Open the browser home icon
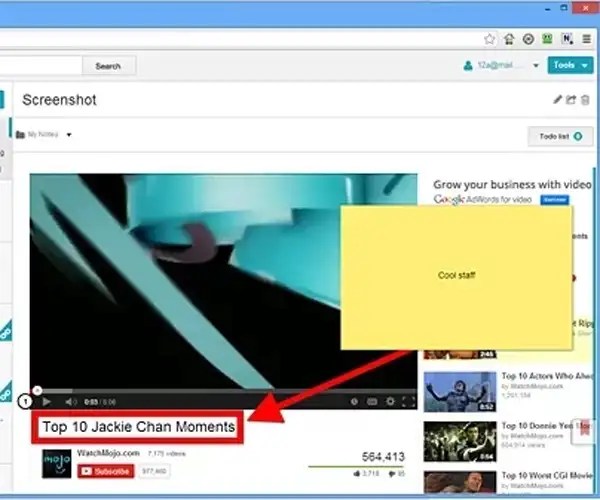600x500 pixels. pyautogui.click(x=509, y=39)
